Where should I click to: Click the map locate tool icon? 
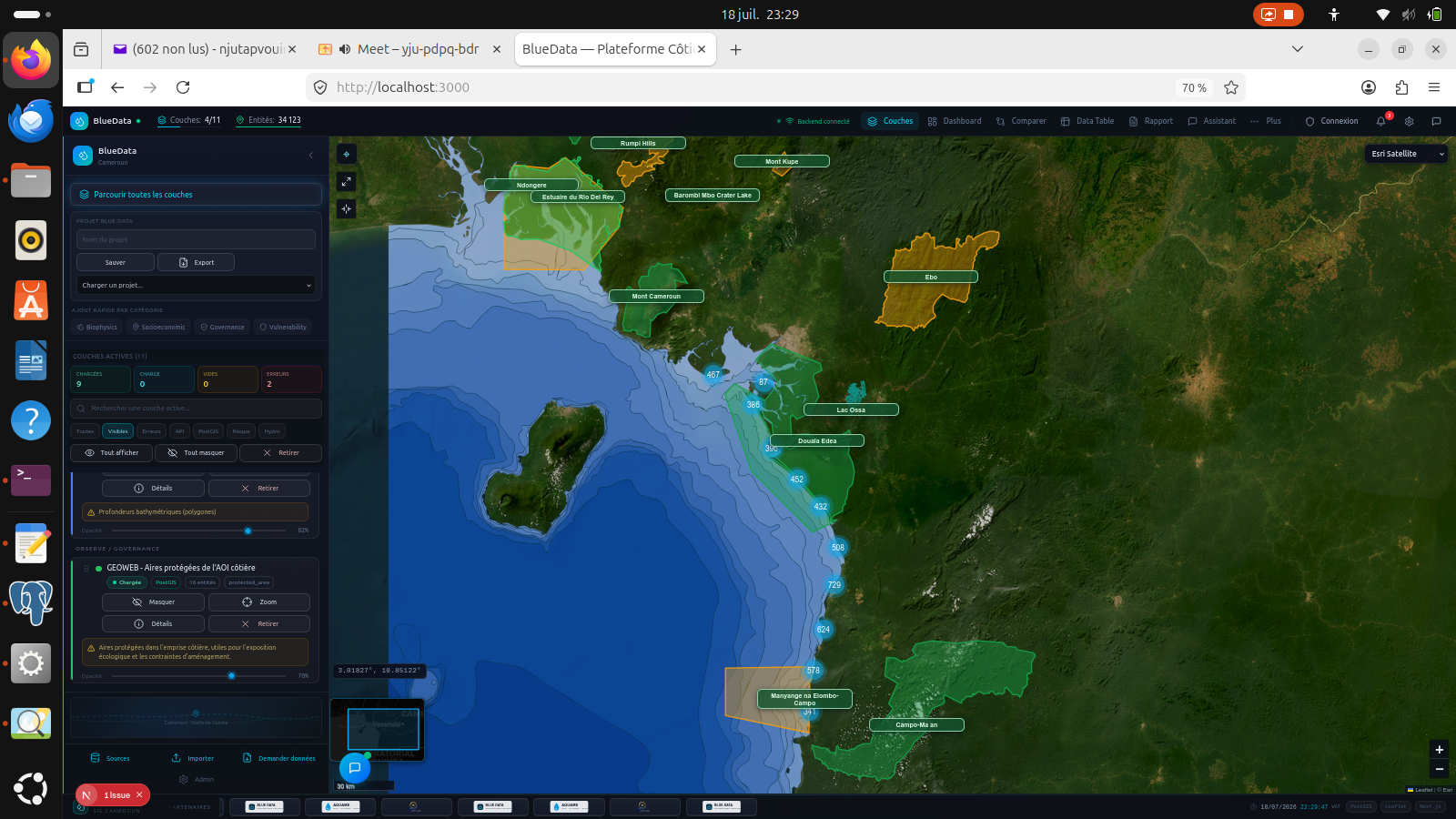pyautogui.click(x=346, y=155)
